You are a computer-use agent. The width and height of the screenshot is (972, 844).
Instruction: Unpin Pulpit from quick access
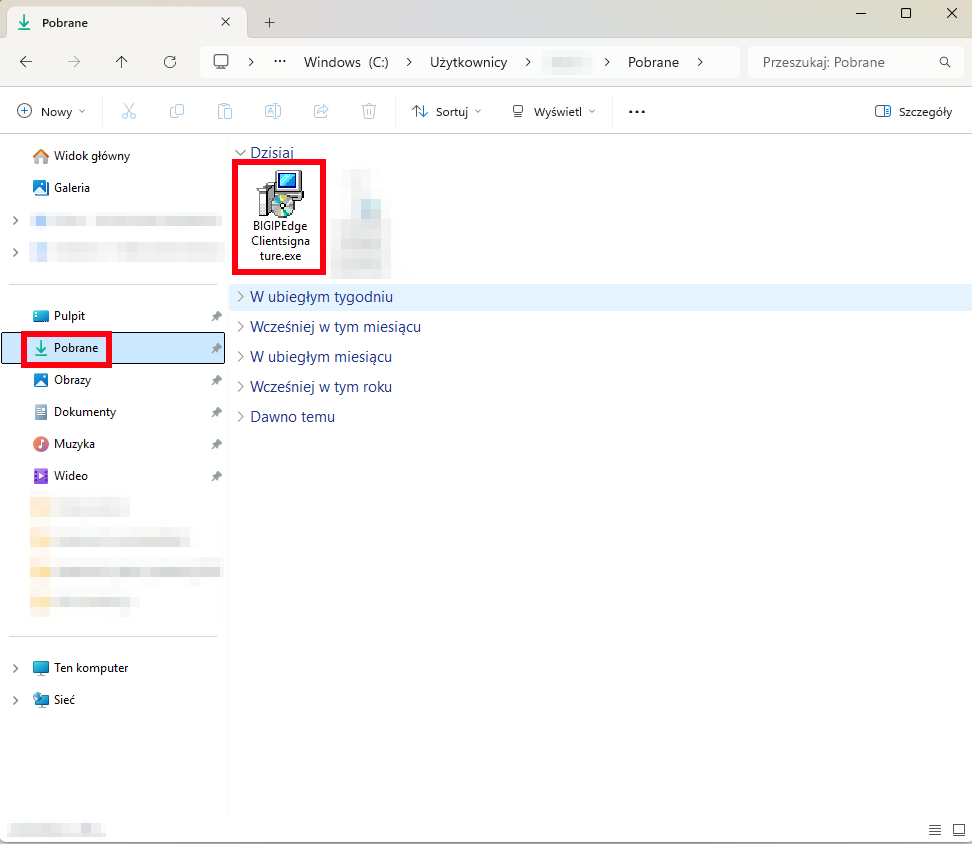click(x=216, y=316)
